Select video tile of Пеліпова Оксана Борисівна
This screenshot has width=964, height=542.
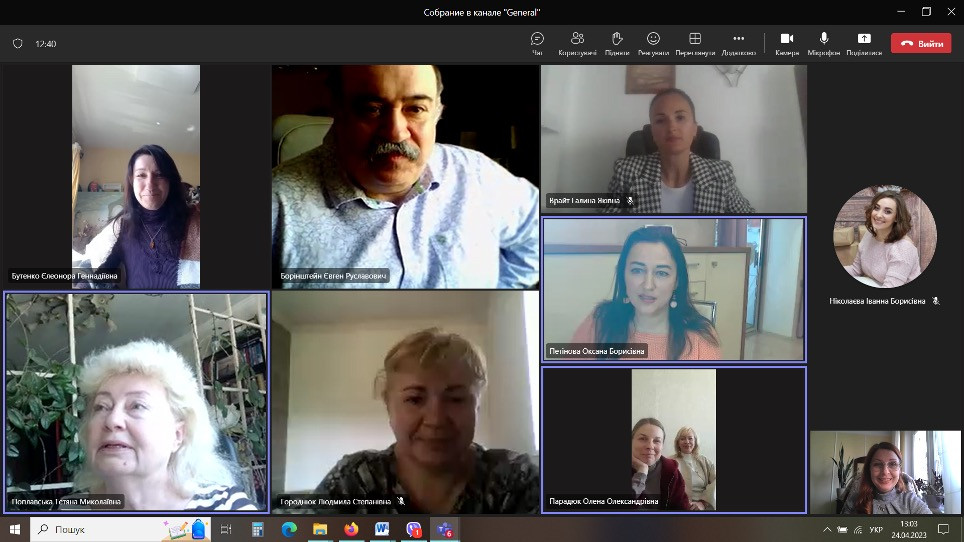[x=674, y=289]
